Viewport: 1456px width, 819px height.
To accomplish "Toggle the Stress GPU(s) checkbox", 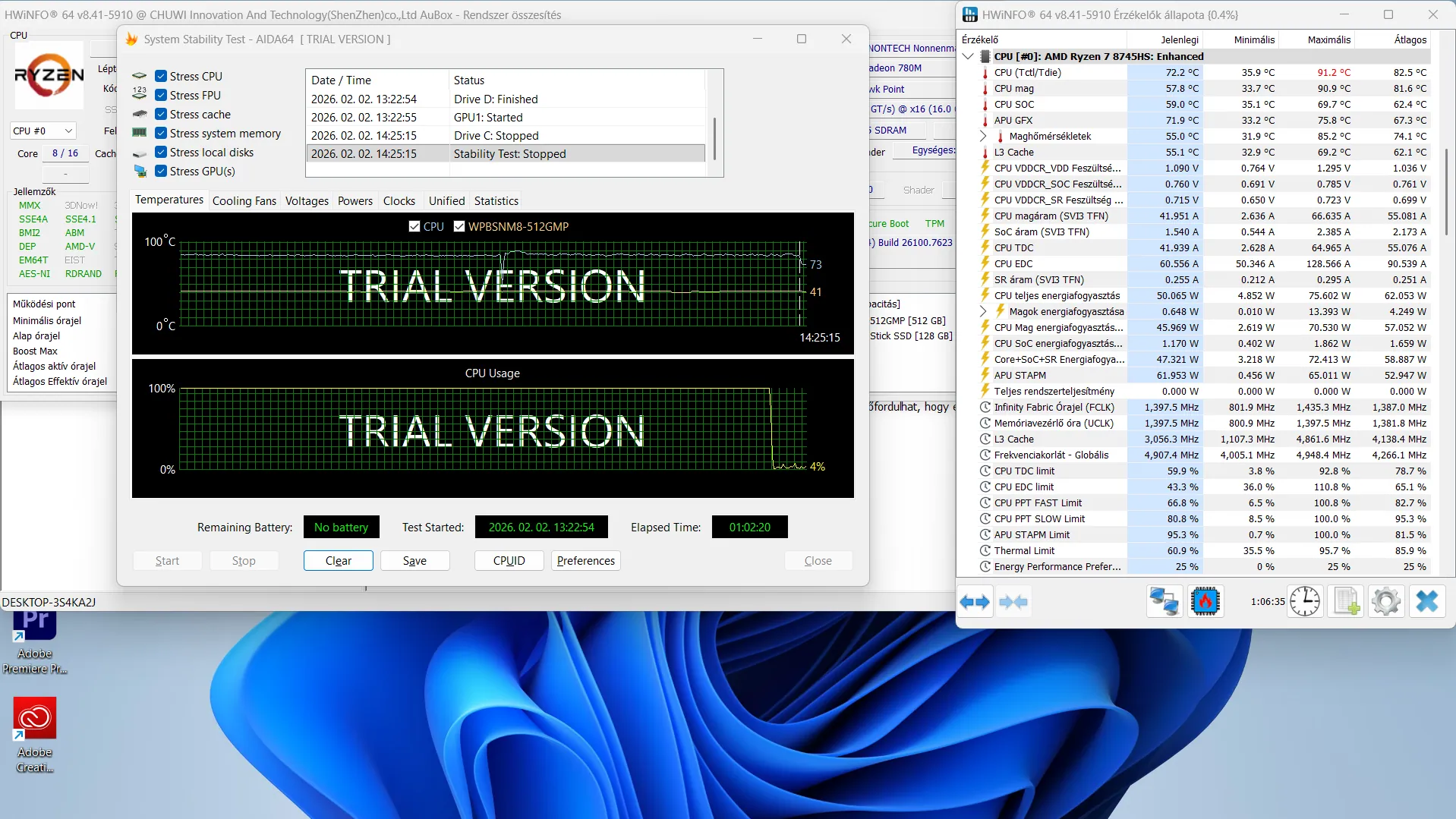I will pyautogui.click(x=161, y=171).
